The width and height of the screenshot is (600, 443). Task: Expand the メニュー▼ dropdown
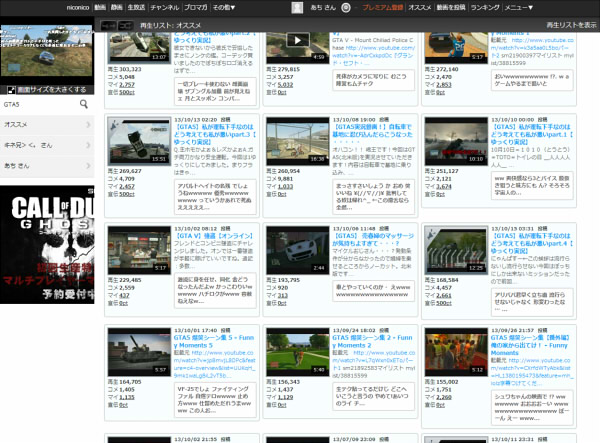point(519,7)
